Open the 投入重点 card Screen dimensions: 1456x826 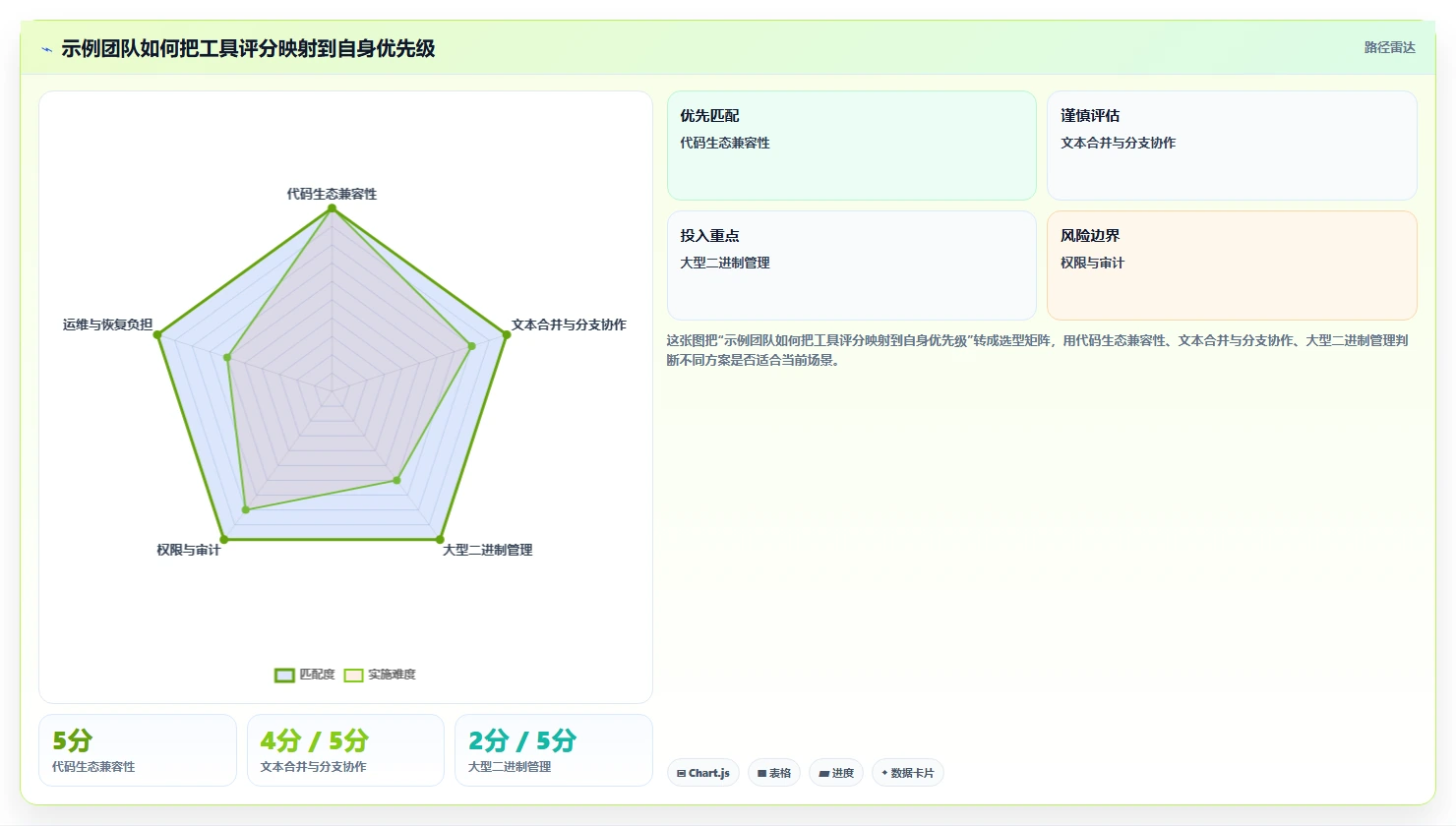click(851, 265)
